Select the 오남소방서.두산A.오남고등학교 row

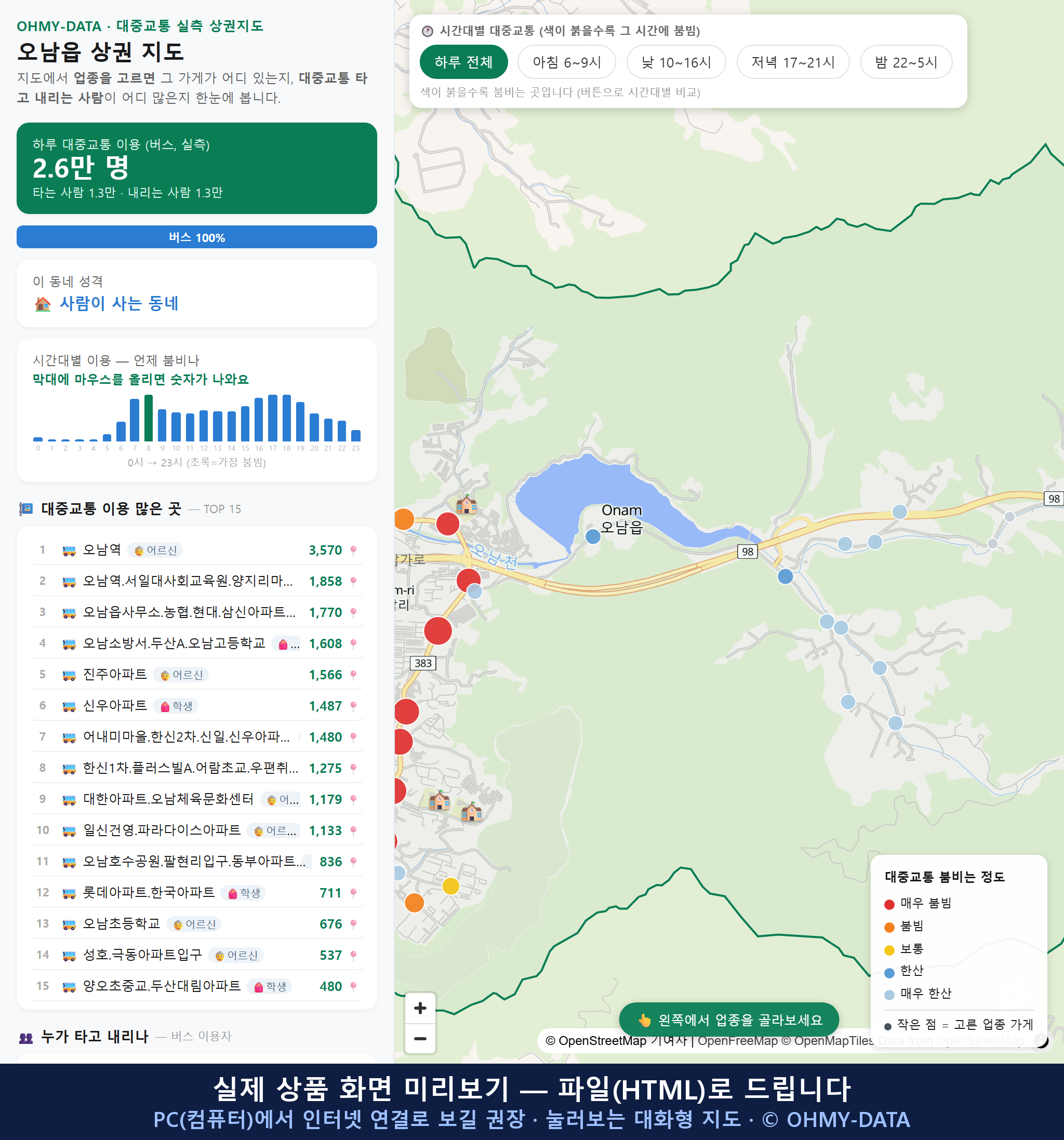click(197, 643)
